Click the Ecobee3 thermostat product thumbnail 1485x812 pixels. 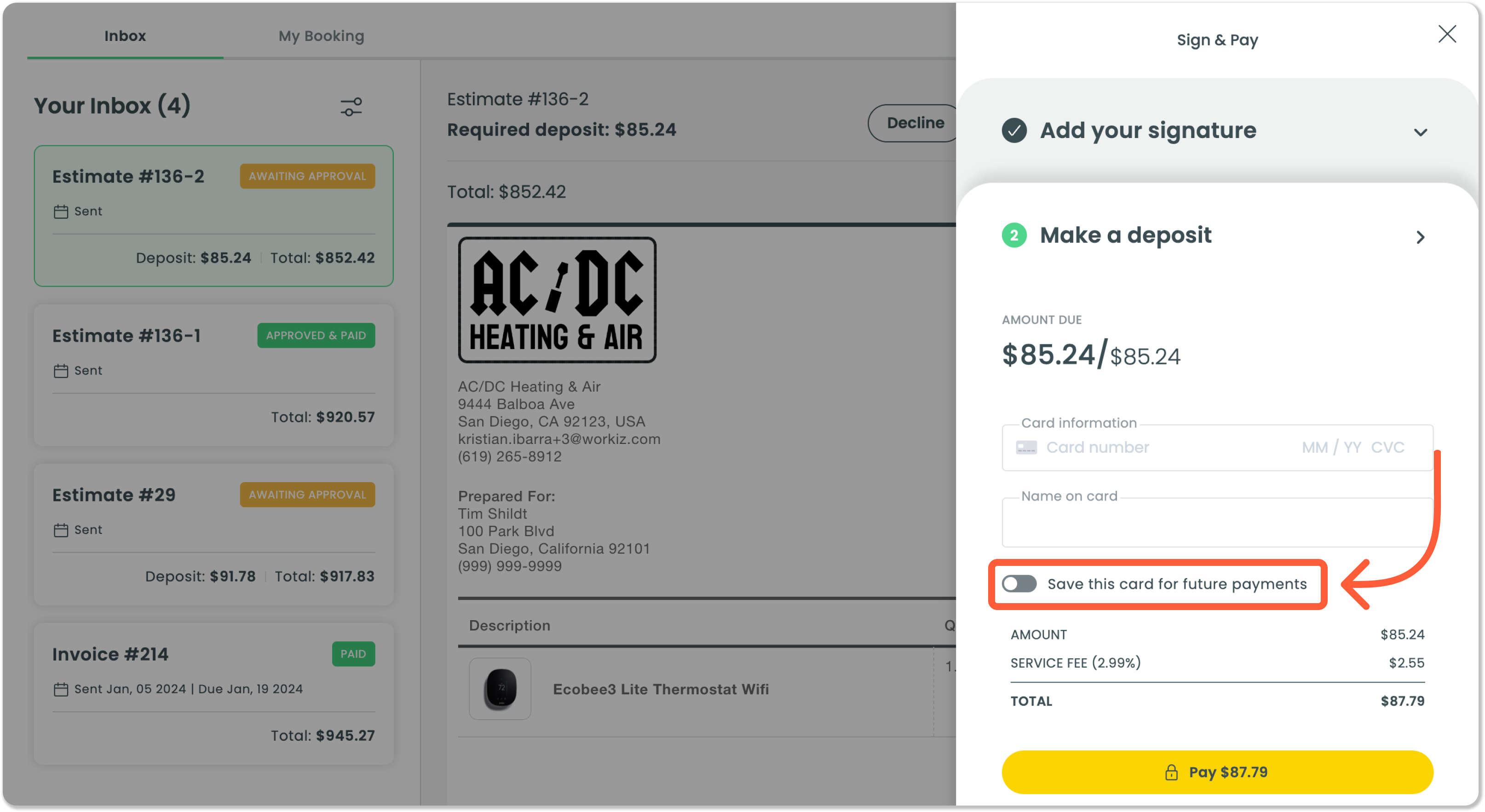[x=500, y=689]
